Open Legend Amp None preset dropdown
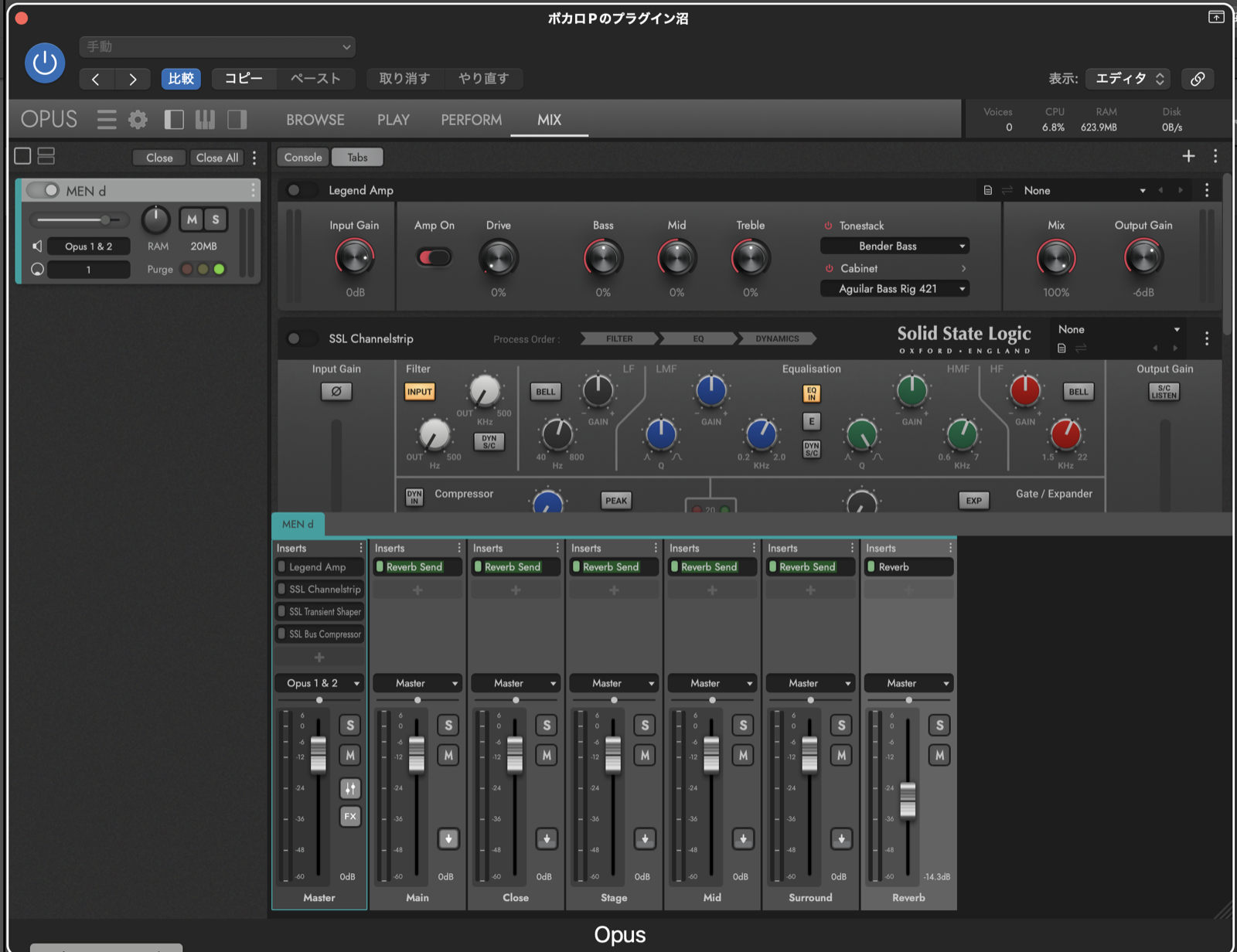This screenshot has width=1237, height=952. tap(1084, 190)
